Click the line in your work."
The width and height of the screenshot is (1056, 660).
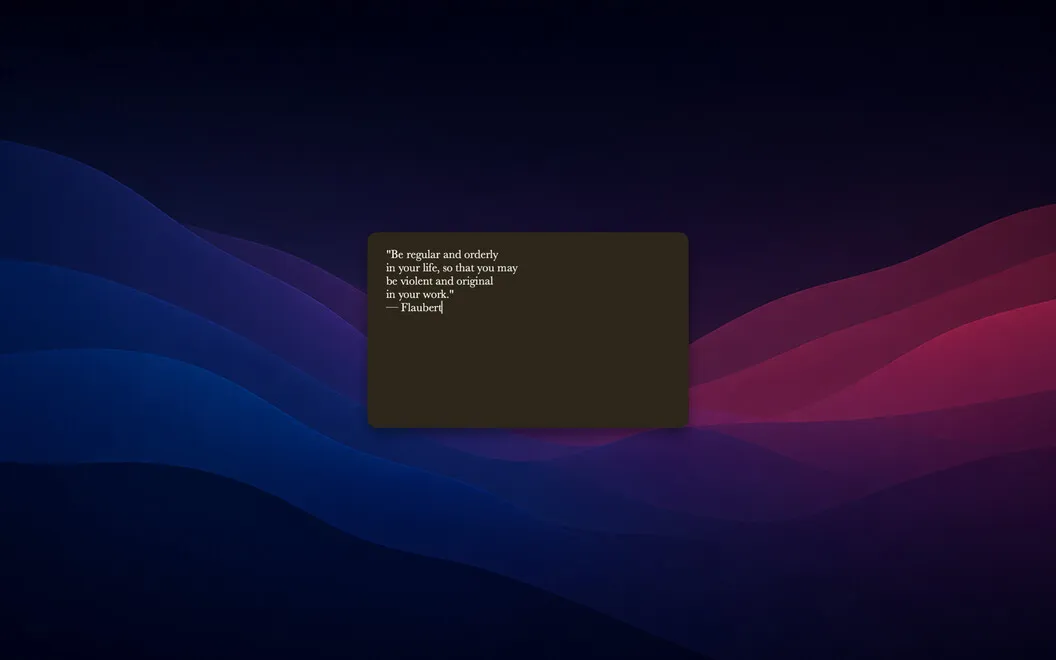tap(420, 294)
